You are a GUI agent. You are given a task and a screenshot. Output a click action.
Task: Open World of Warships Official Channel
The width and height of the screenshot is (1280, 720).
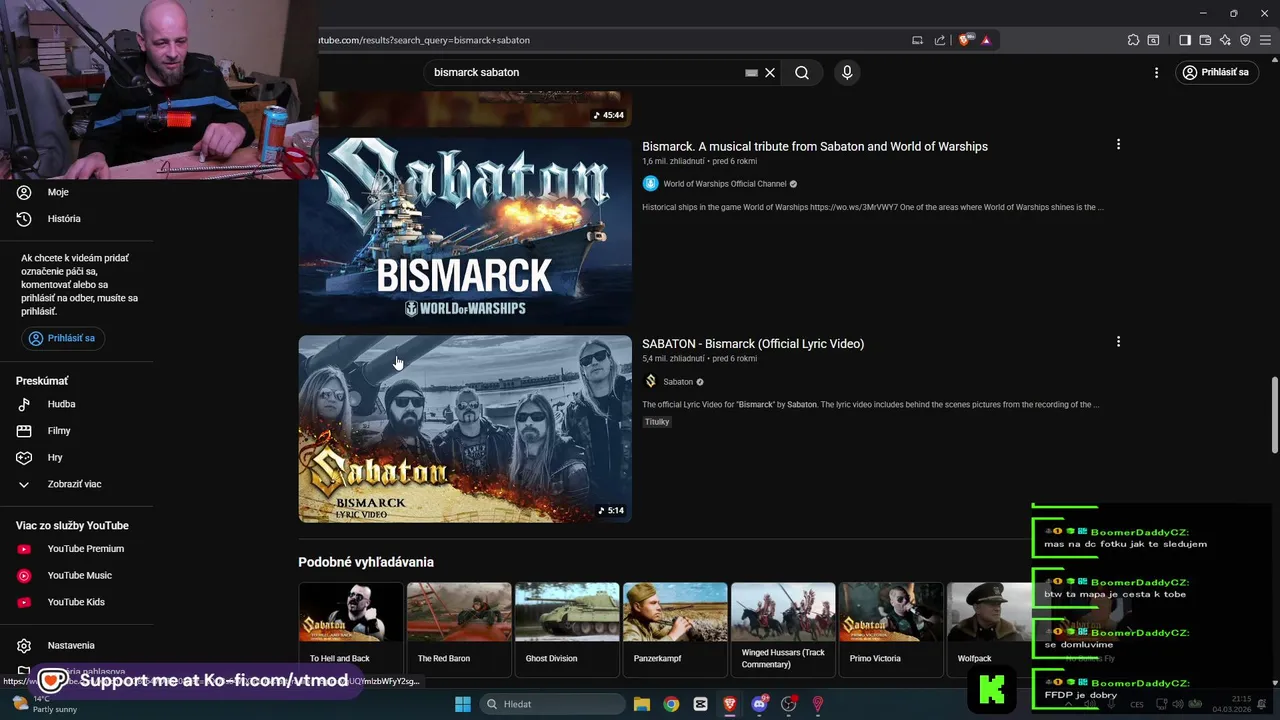point(725,184)
